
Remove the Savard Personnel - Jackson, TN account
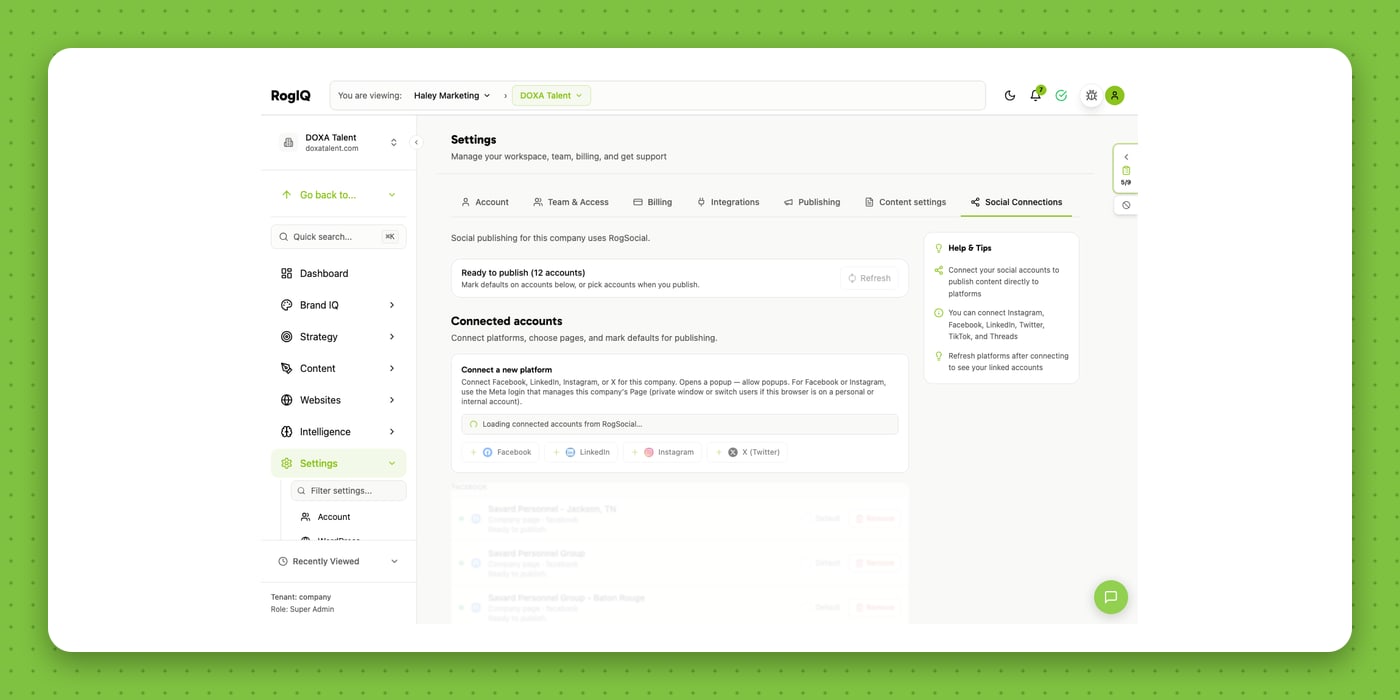point(874,518)
